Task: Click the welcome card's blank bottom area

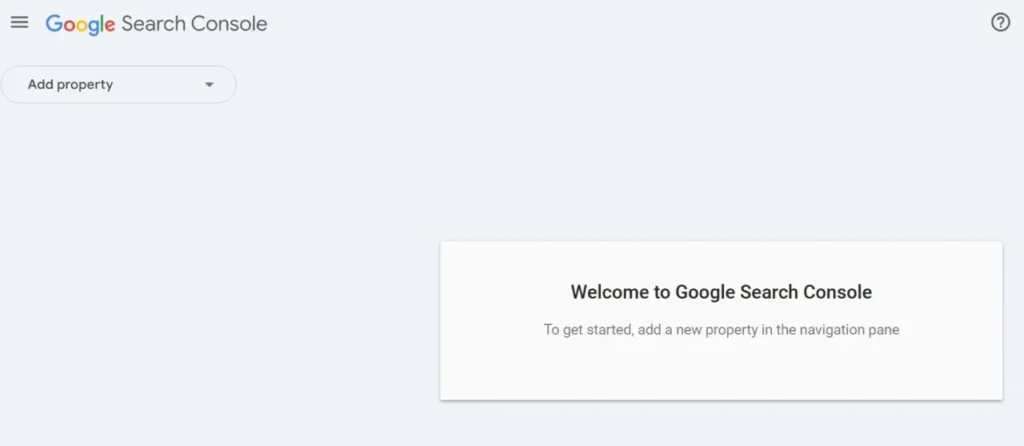Action: click(721, 375)
